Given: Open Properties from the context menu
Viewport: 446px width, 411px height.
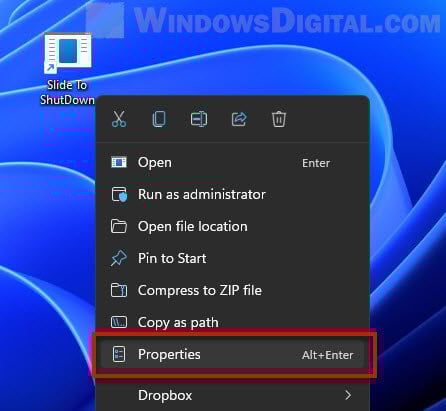Looking at the screenshot, I should [x=232, y=354].
